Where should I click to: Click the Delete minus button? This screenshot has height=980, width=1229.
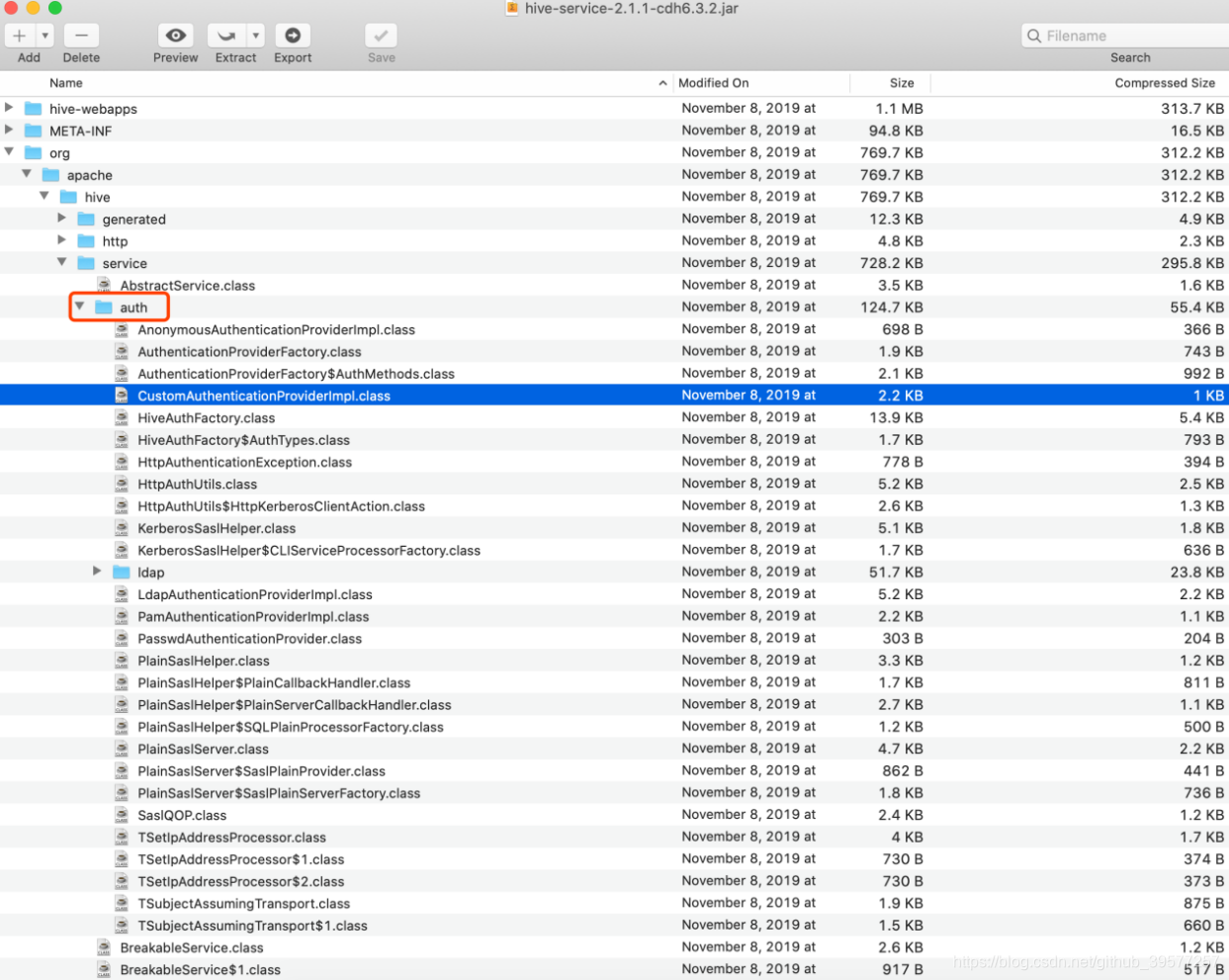pyautogui.click(x=81, y=36)
